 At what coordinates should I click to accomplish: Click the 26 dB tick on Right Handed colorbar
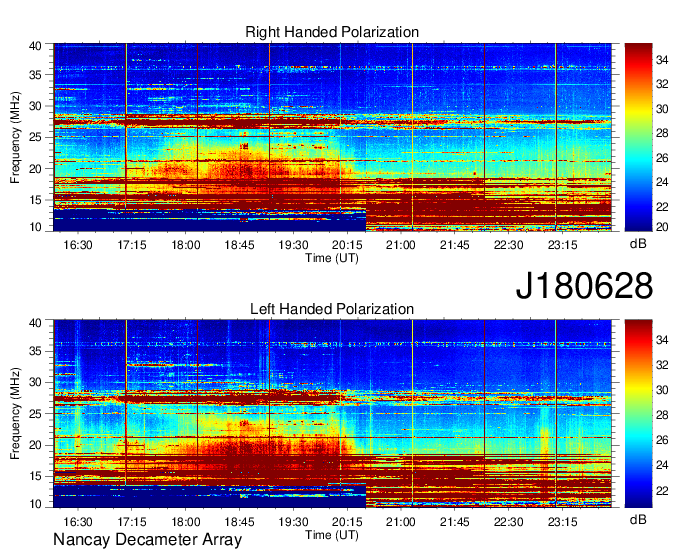(662, 158)
